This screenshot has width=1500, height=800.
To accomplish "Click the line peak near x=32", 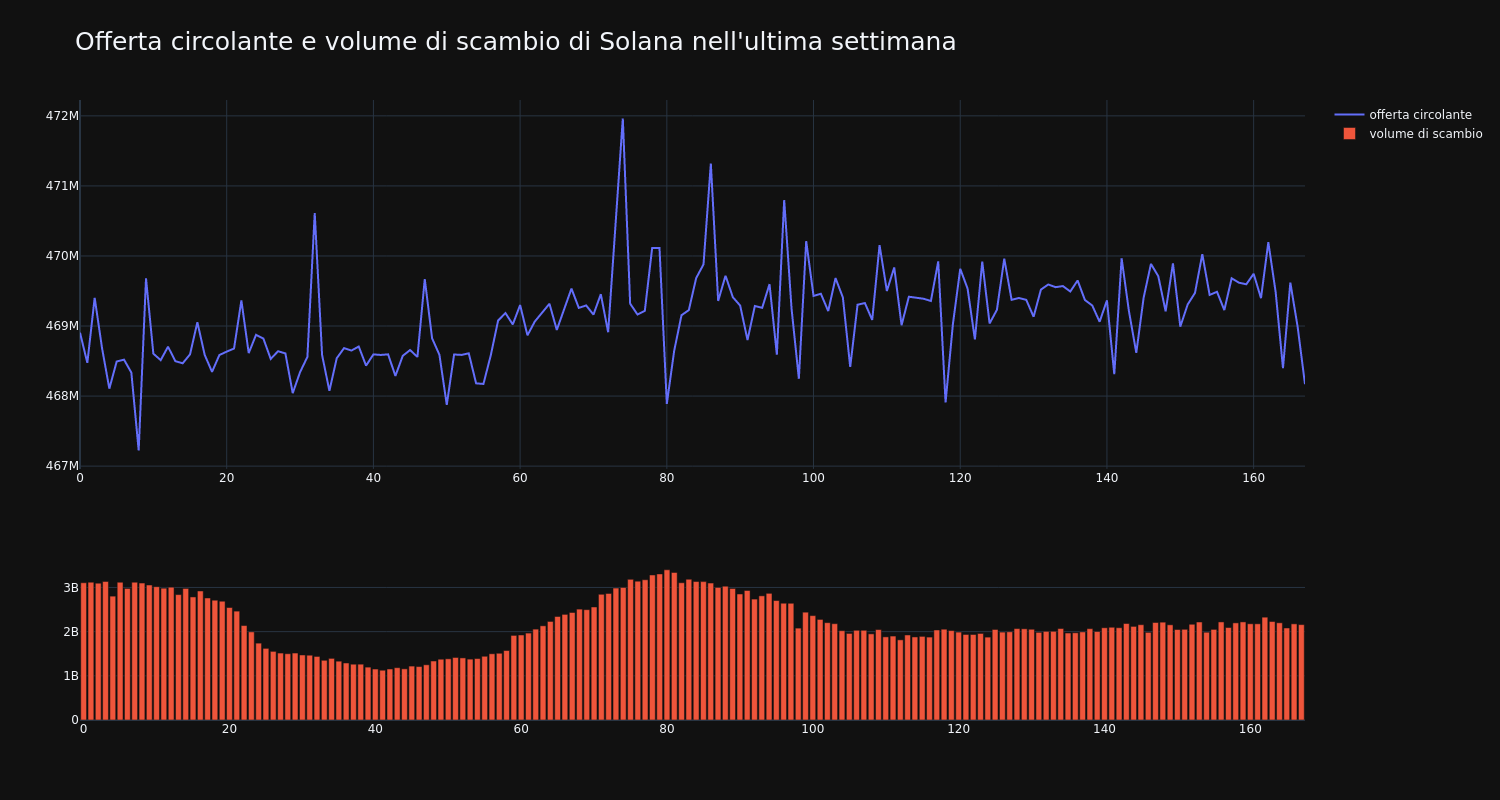I will [314, 213].
